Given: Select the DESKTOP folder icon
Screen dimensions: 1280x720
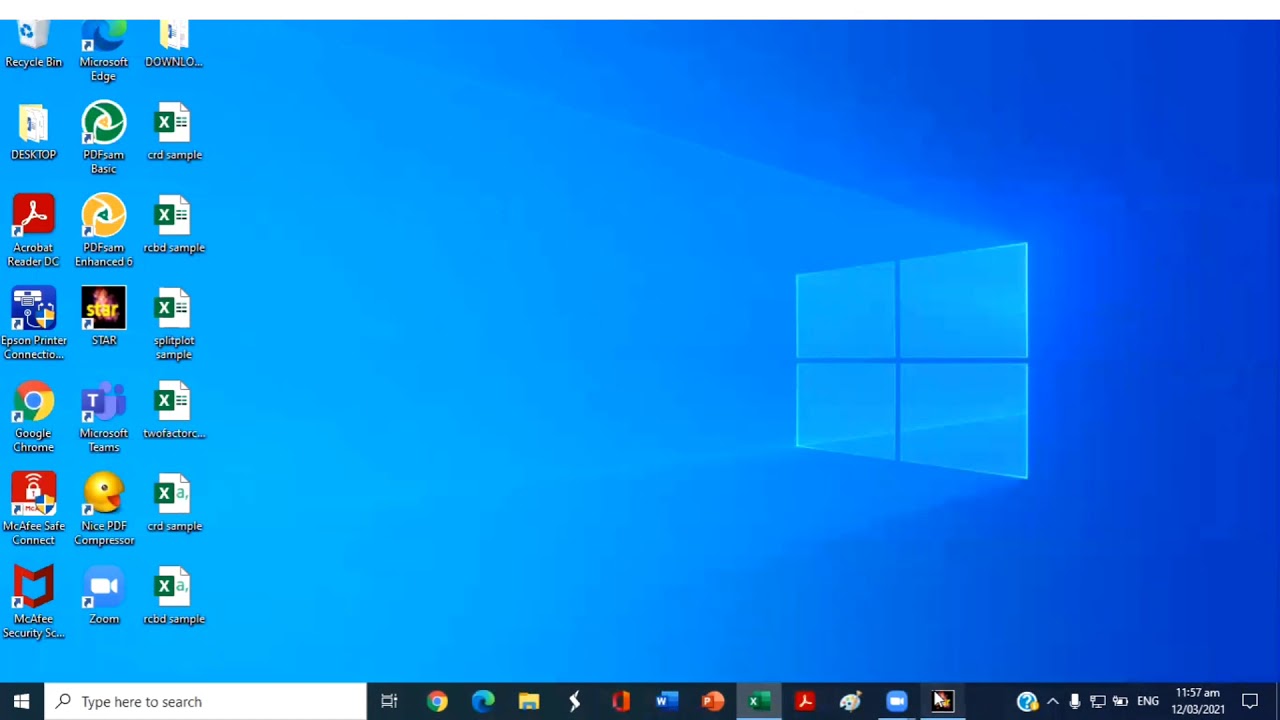Looking at the screenshot, I should coord(33,133).
